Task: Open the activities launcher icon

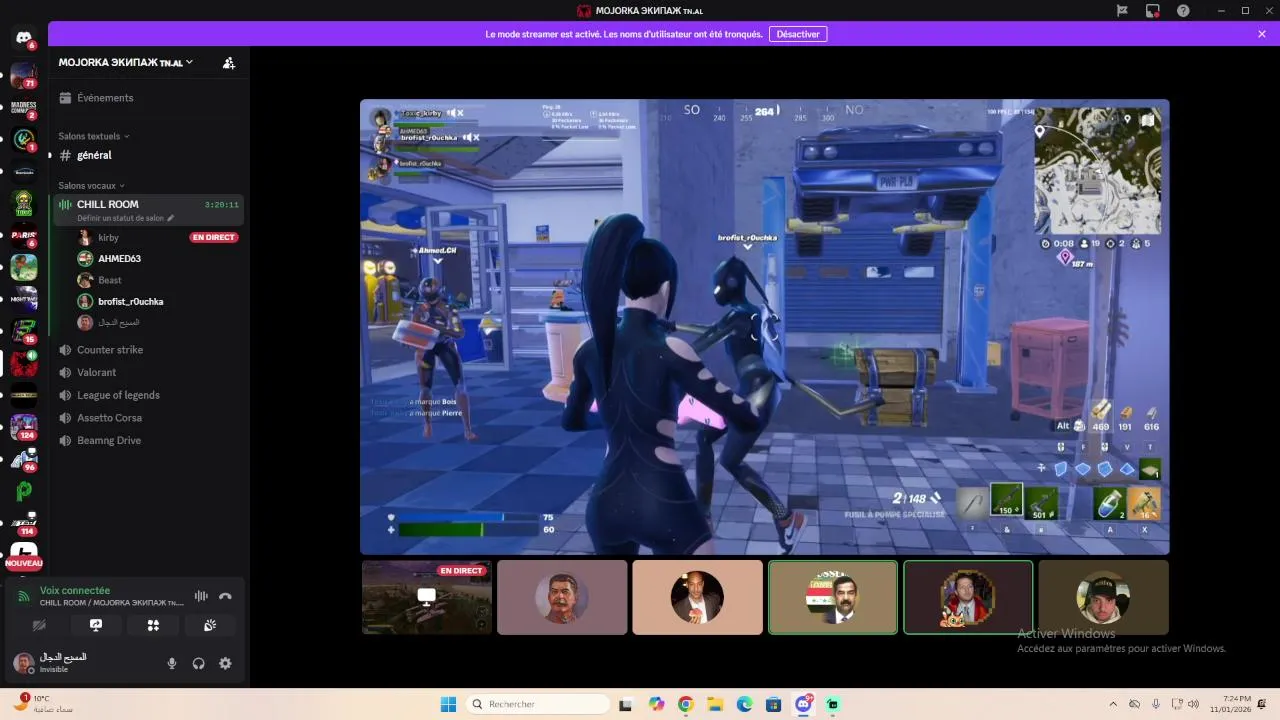Action: click(153, 625)
